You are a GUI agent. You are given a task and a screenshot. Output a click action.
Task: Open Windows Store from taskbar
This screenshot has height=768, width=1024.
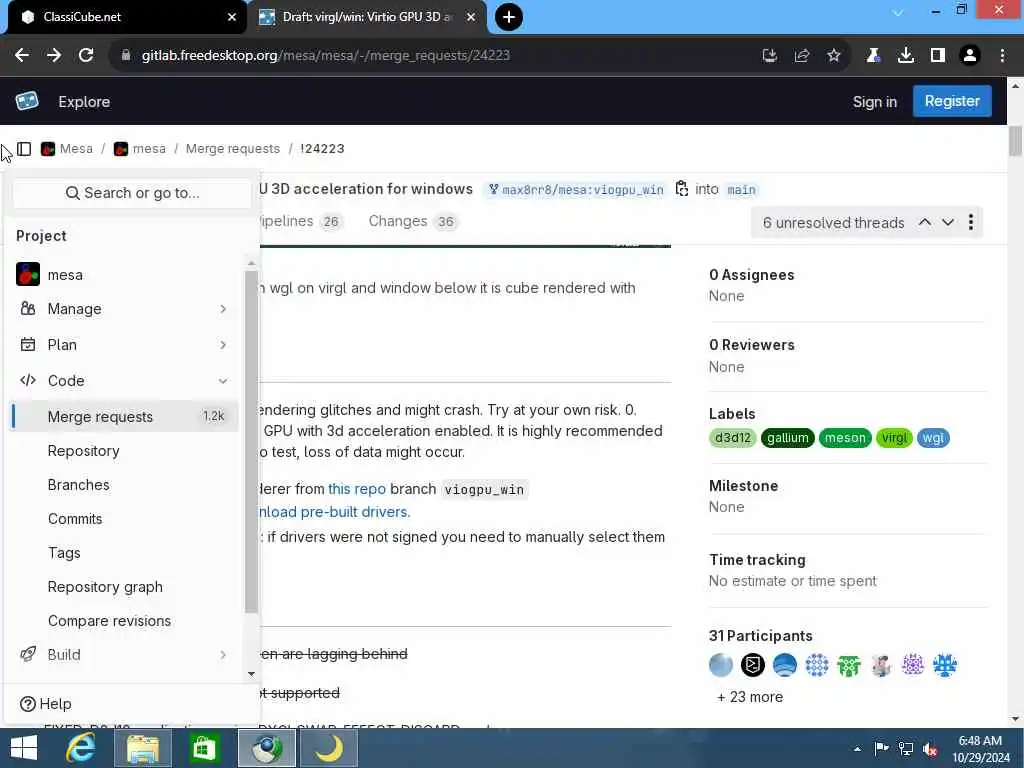[x=204, y=748]
